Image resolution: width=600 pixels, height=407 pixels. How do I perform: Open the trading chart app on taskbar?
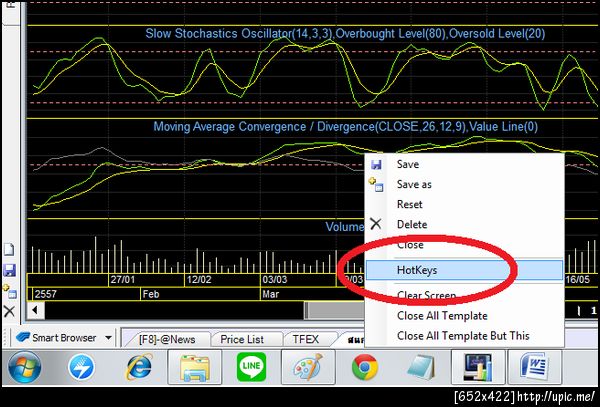point(478,367)
